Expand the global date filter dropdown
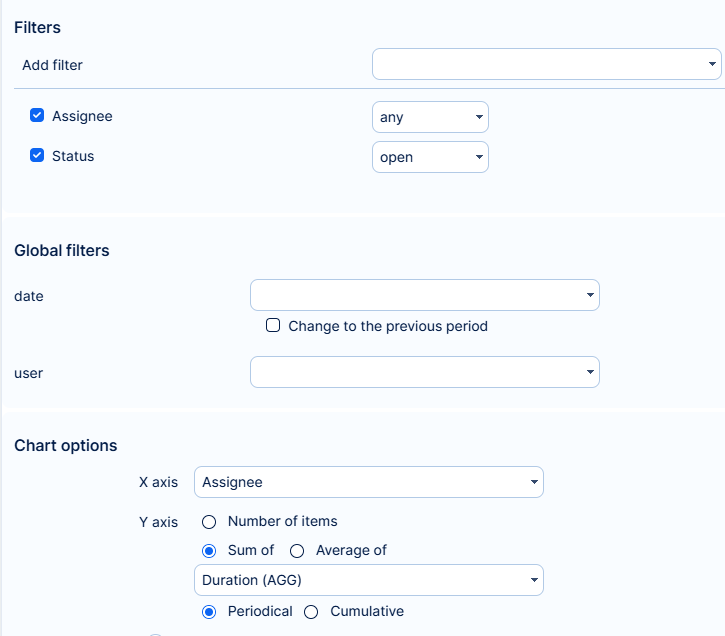Viewport: 725px width, 636px height. coord(424,295)
